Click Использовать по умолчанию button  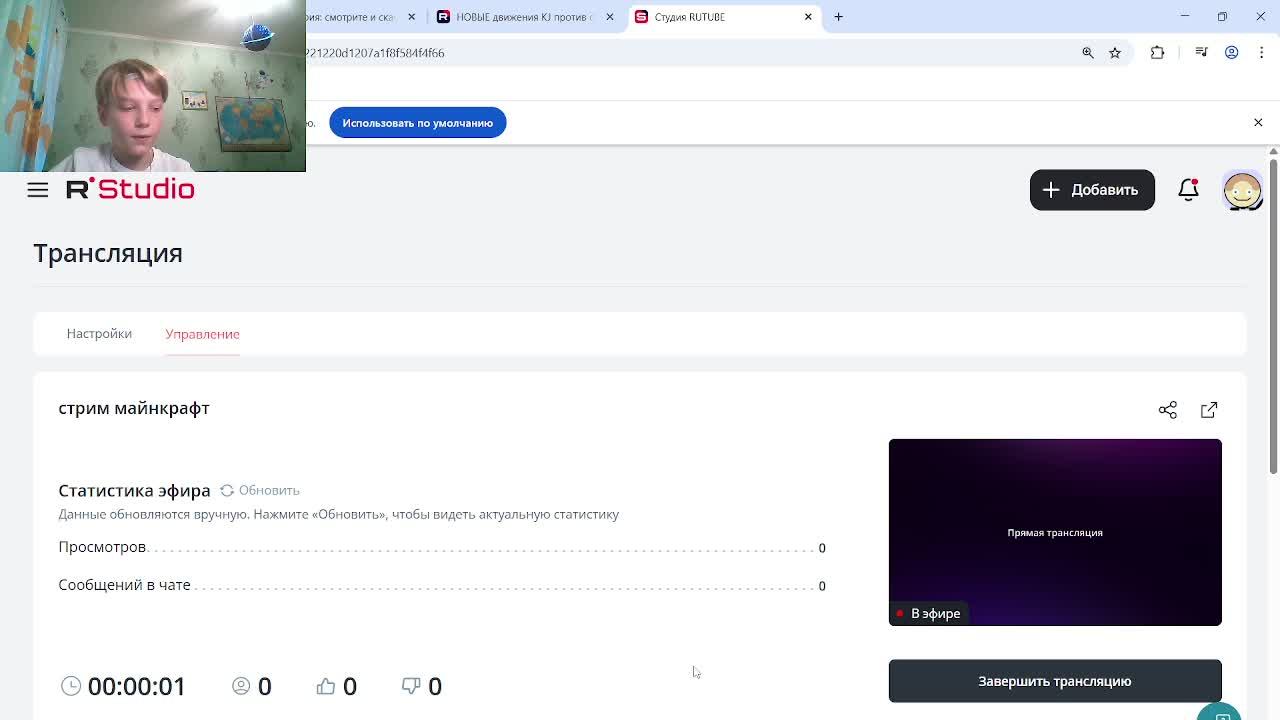(x=418, y=123)
